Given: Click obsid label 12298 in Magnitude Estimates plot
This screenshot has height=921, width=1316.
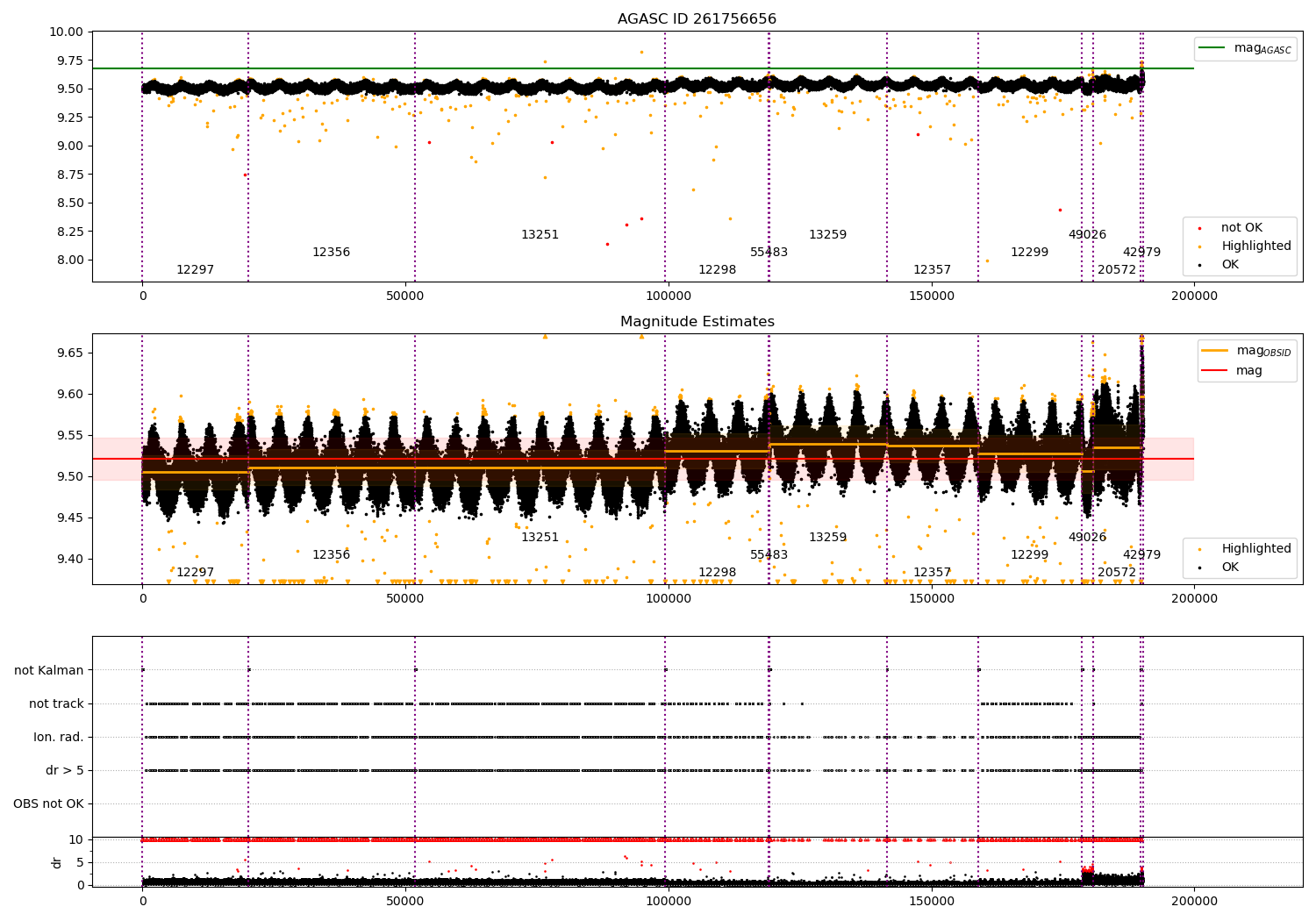Looking at the screenshot, I should 717,573.
